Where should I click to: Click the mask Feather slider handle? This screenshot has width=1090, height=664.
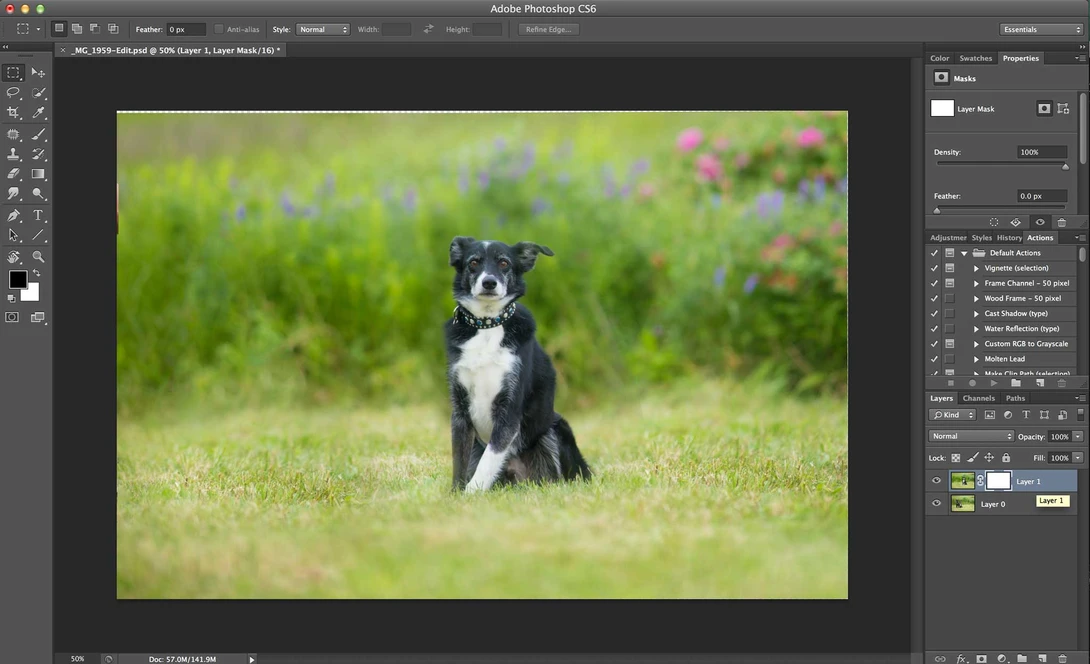pyautogui.click(x=937, y=210)
